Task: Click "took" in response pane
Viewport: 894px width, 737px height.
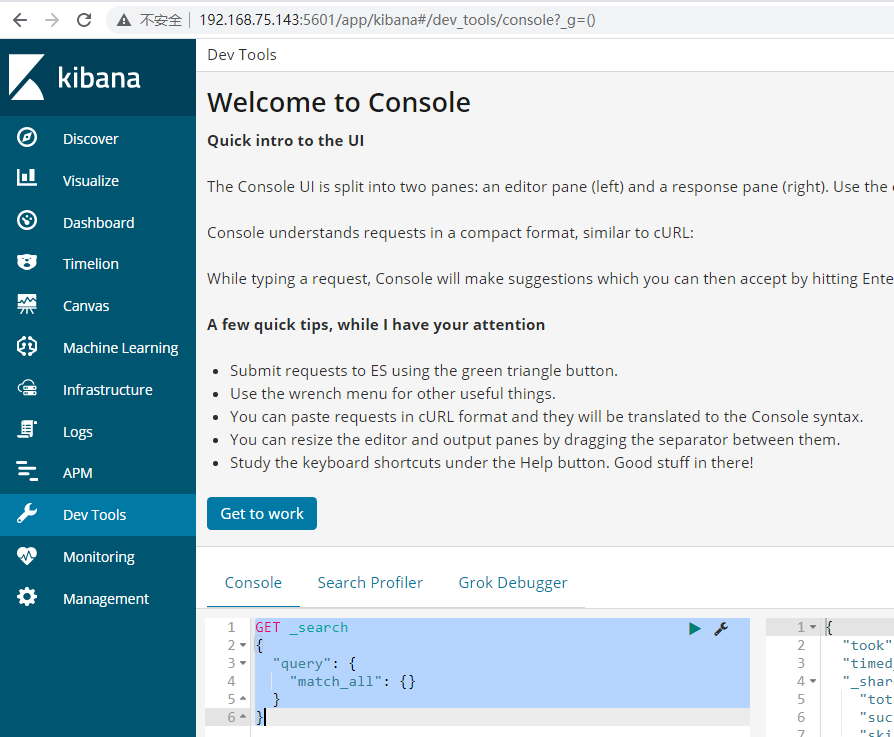Action: point(867,645)
